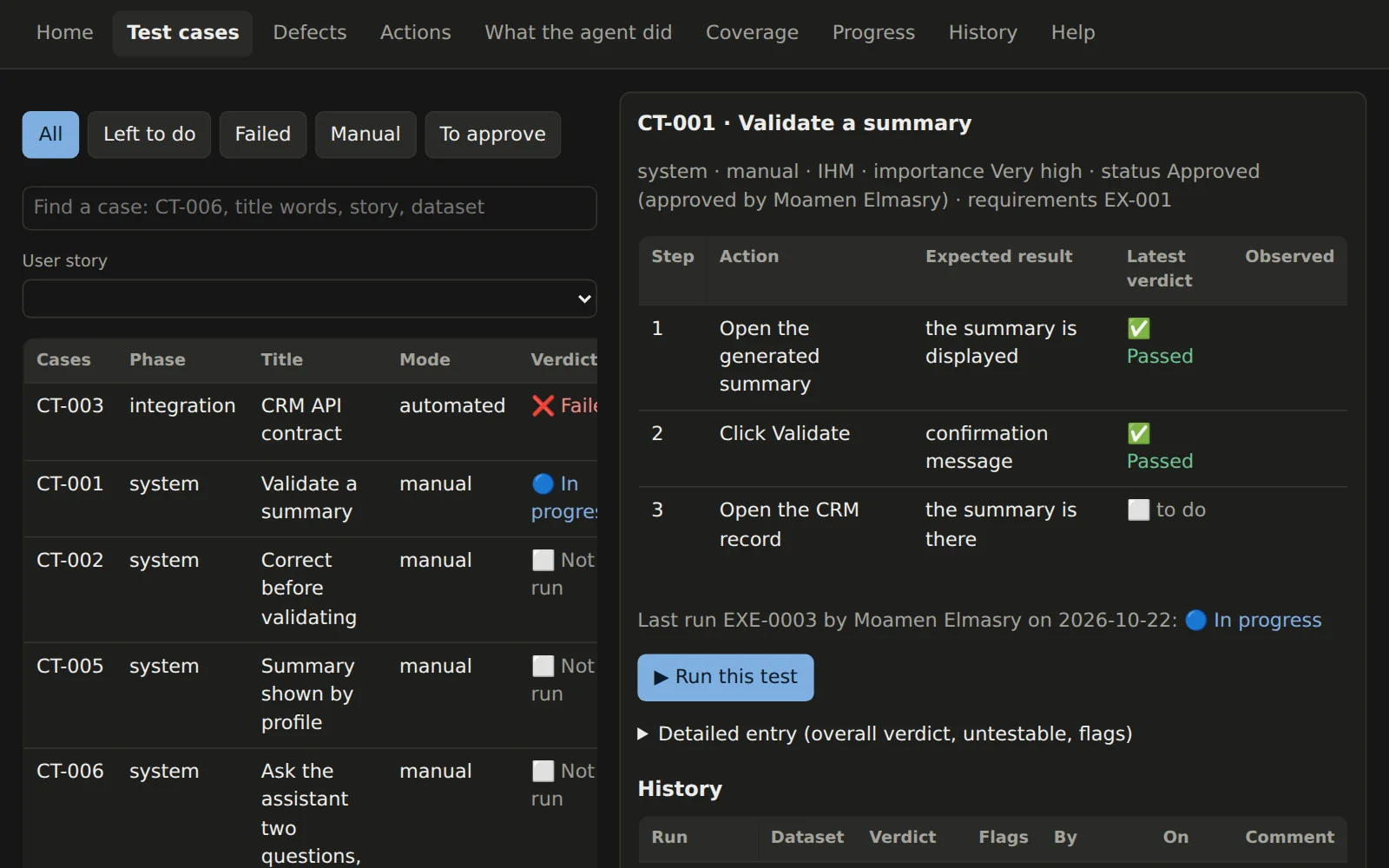Click the Cases column header
This screenshot has height=868, width=1389.
click(x=63, y=359)
